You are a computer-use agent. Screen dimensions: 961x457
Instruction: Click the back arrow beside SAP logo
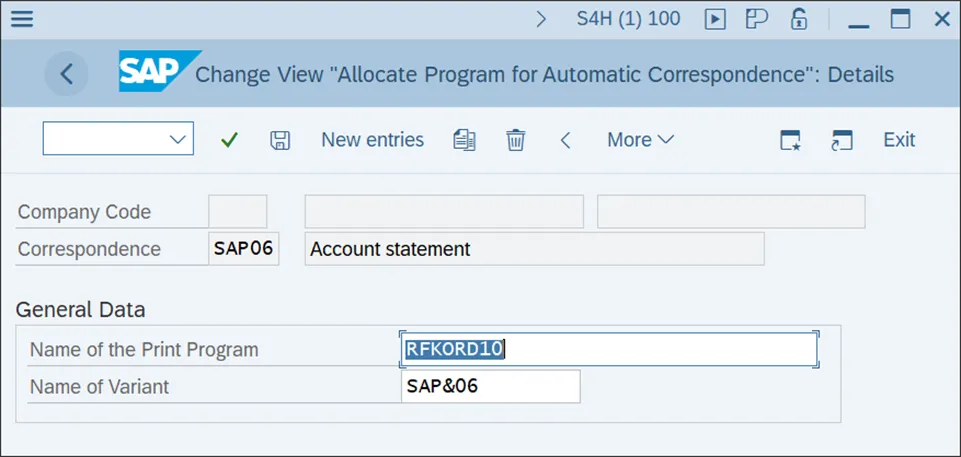pos(67,74)
